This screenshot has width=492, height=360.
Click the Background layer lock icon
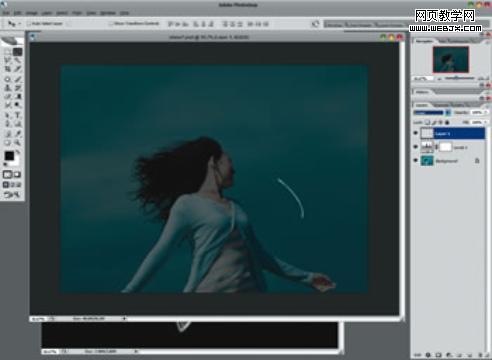477,161
